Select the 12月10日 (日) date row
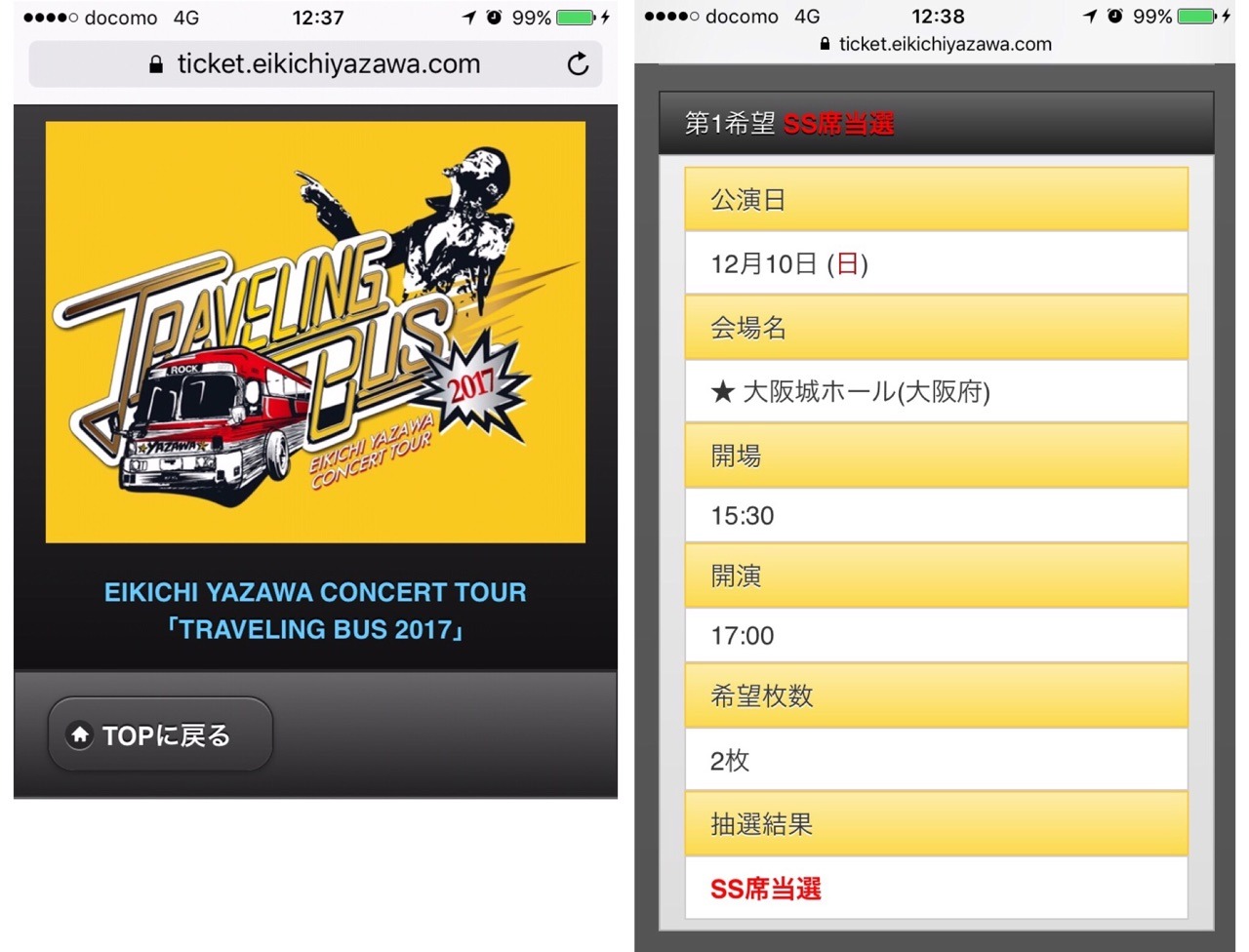 (x=936, y=263)
